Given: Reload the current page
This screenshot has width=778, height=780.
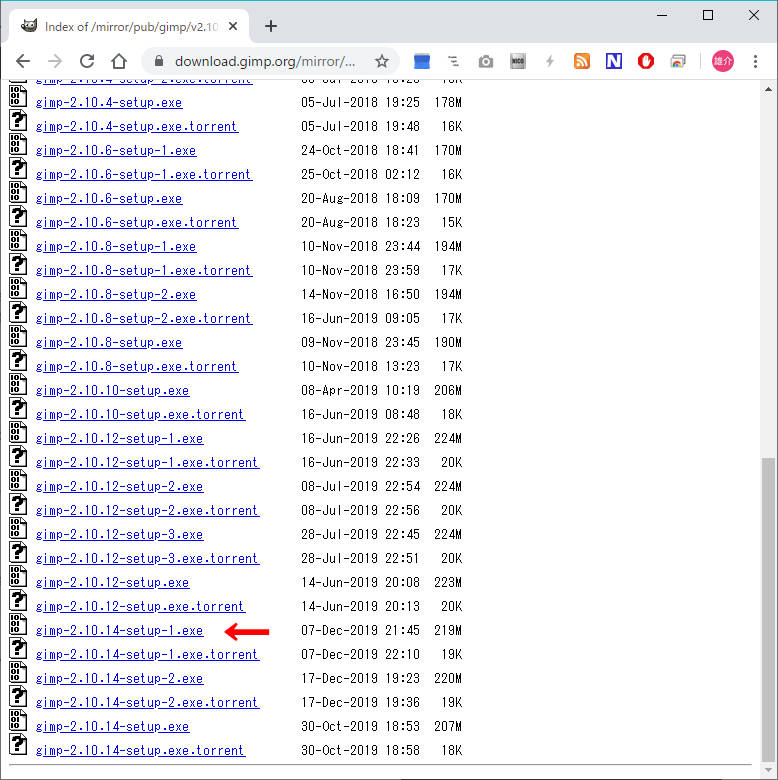Looking at the screenshot, I should click(87, 61).
